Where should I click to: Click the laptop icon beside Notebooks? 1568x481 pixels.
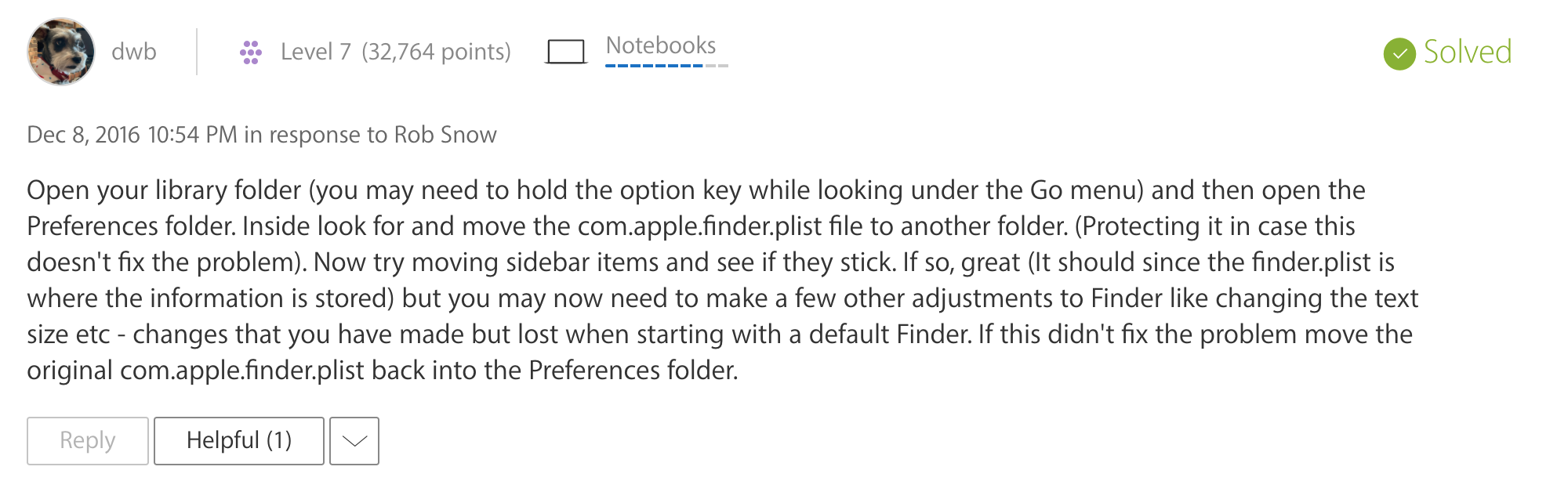pos(566,52)
